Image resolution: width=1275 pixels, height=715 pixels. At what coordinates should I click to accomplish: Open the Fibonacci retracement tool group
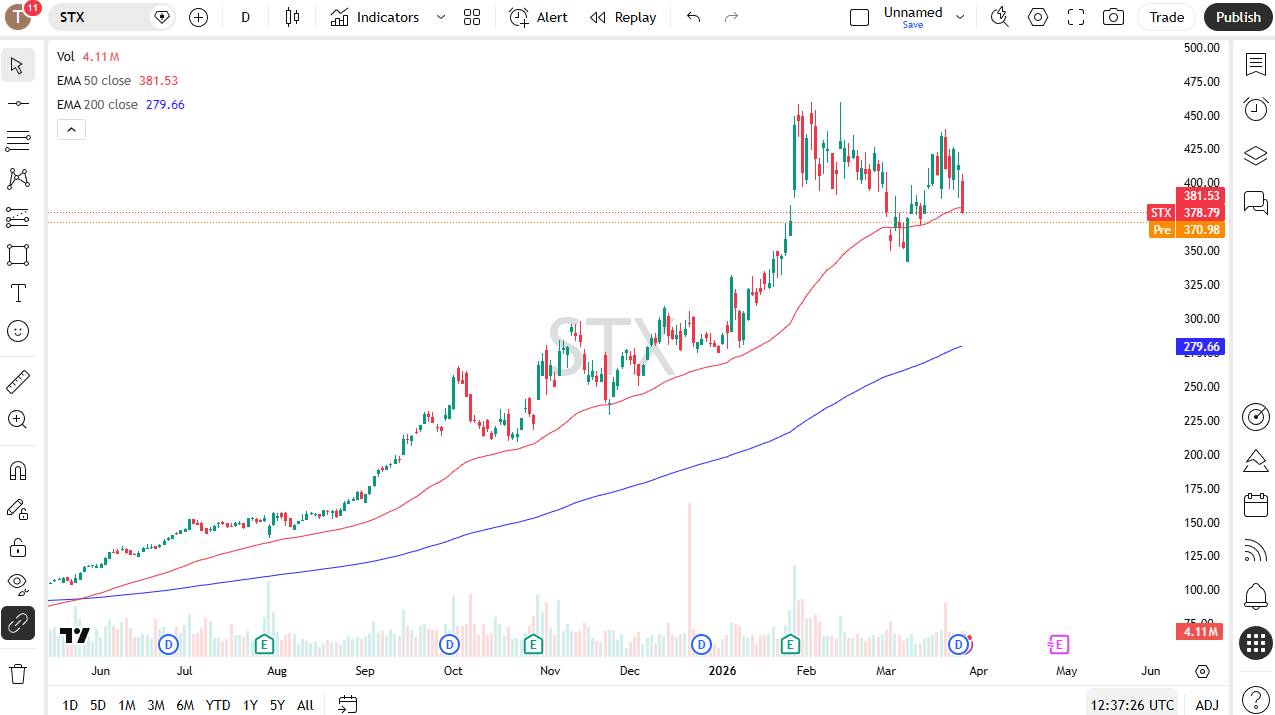tap(17, 141)
